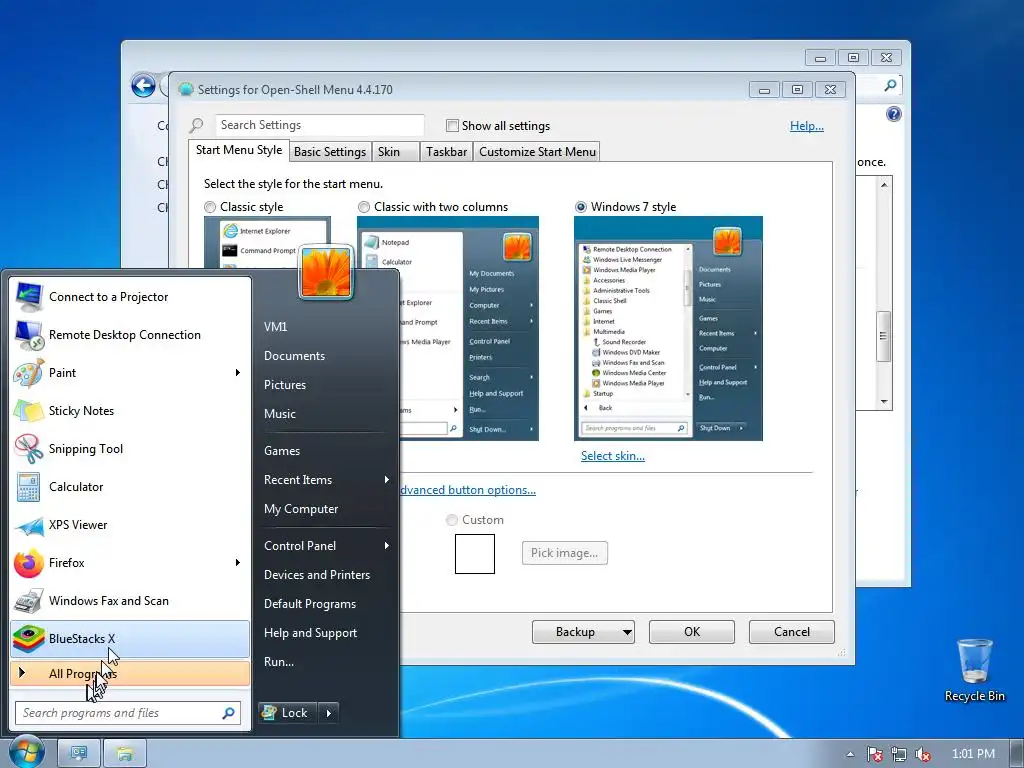Open the Firefox icon
Image resolution: width=1024 pixels, height=768 pixels.
(x=29, y=563)
